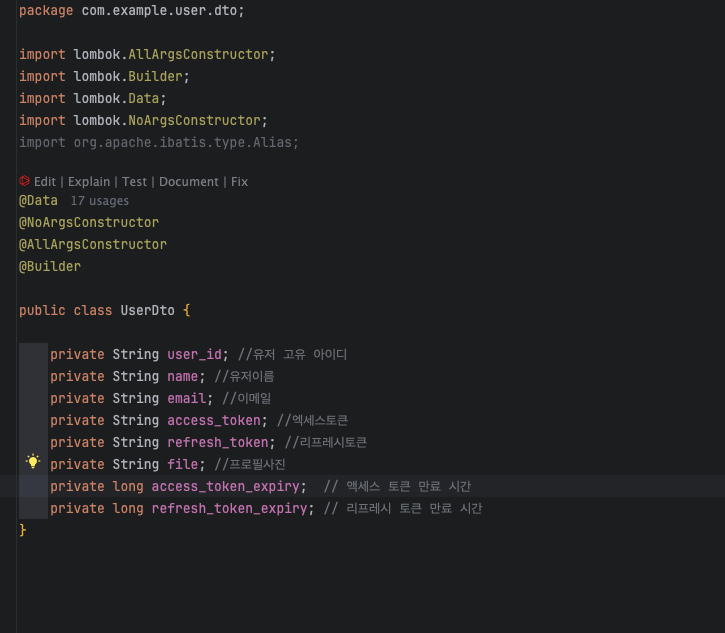Viewport: 725px width, 633px height.
Task: Open the 17 usages hint
Action: (x=99, y=201)
